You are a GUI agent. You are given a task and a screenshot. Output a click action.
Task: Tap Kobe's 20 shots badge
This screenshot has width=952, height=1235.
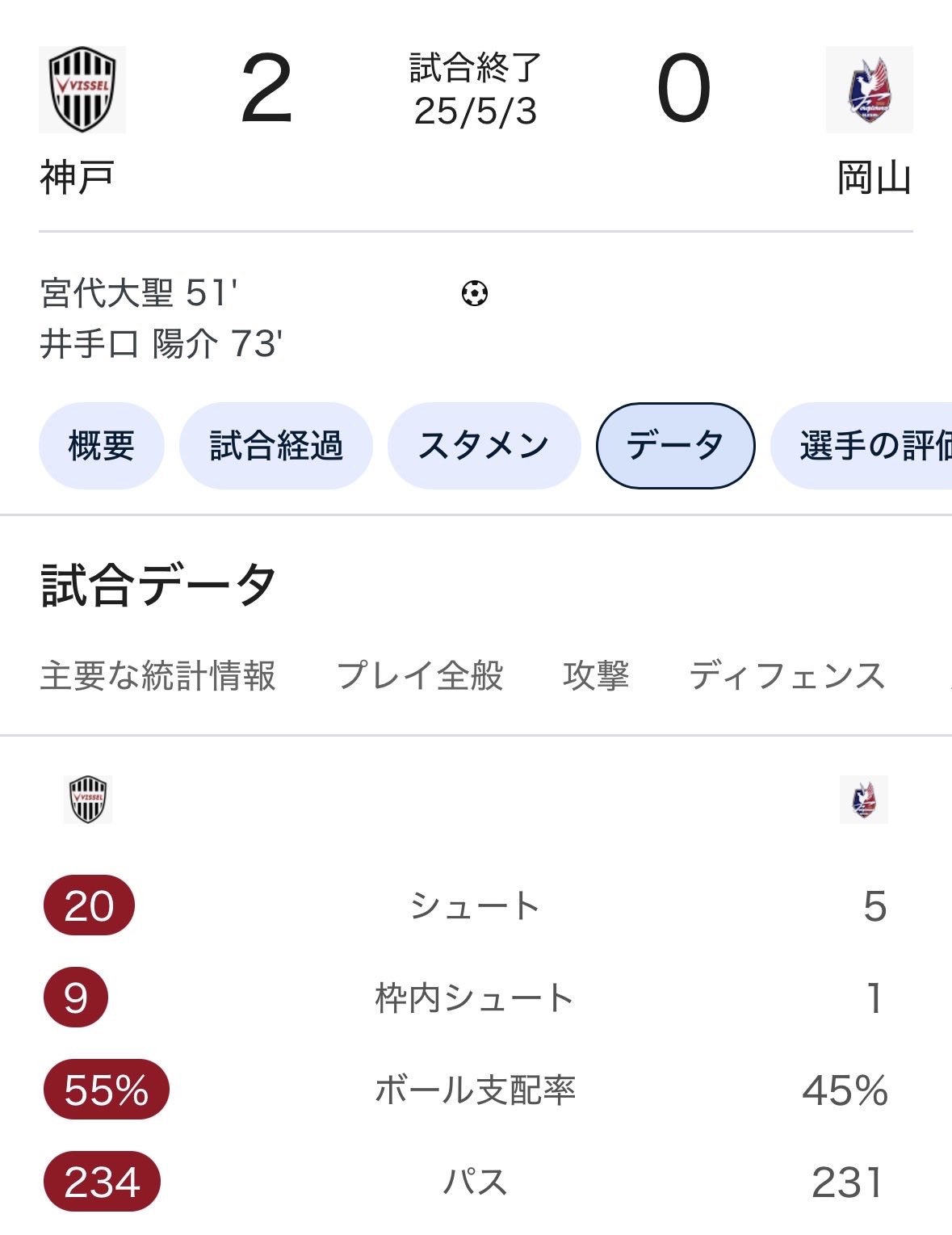tap(89, 905)
